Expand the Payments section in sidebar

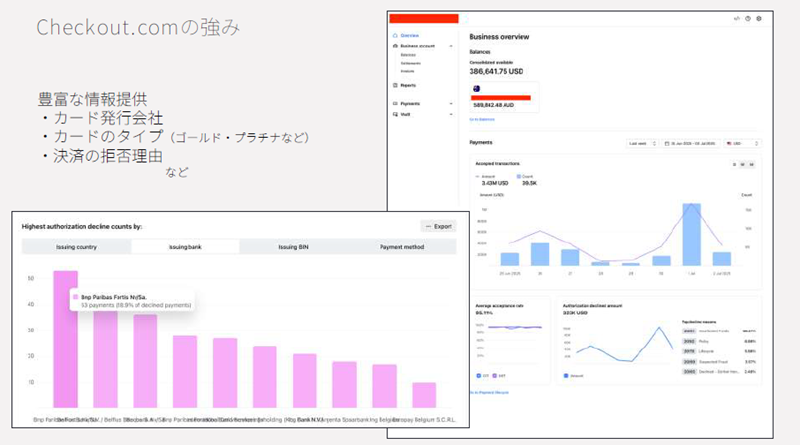tap(452, 103)
